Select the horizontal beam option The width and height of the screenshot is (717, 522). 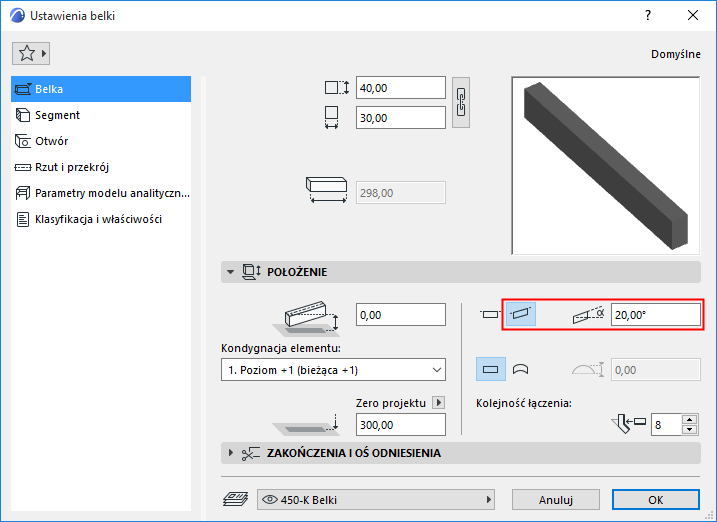click(x=490, y=314)
